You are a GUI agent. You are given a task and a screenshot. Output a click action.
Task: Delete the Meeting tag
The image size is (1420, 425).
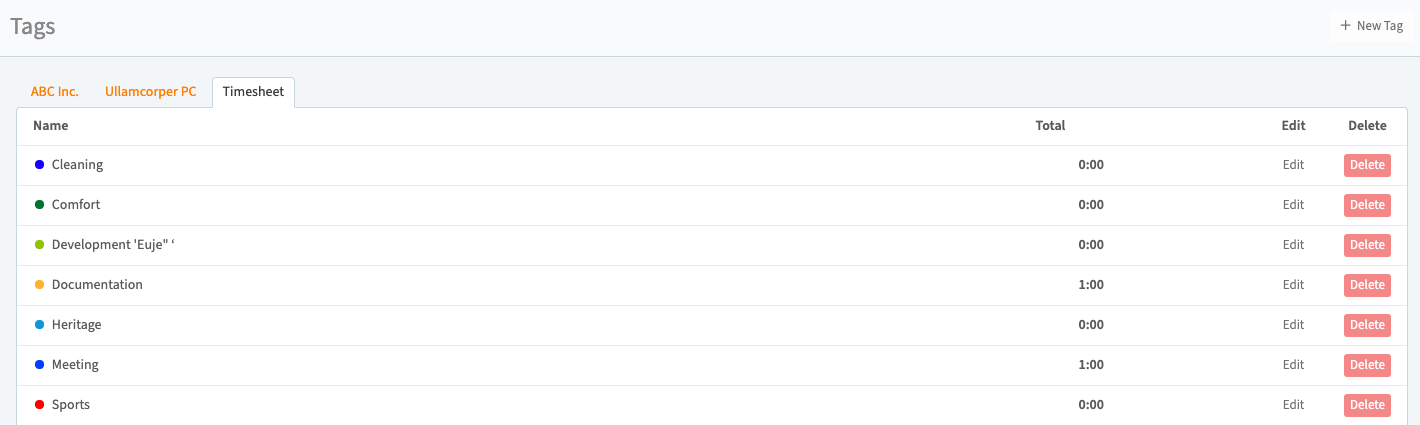(x=1367, y=365)
